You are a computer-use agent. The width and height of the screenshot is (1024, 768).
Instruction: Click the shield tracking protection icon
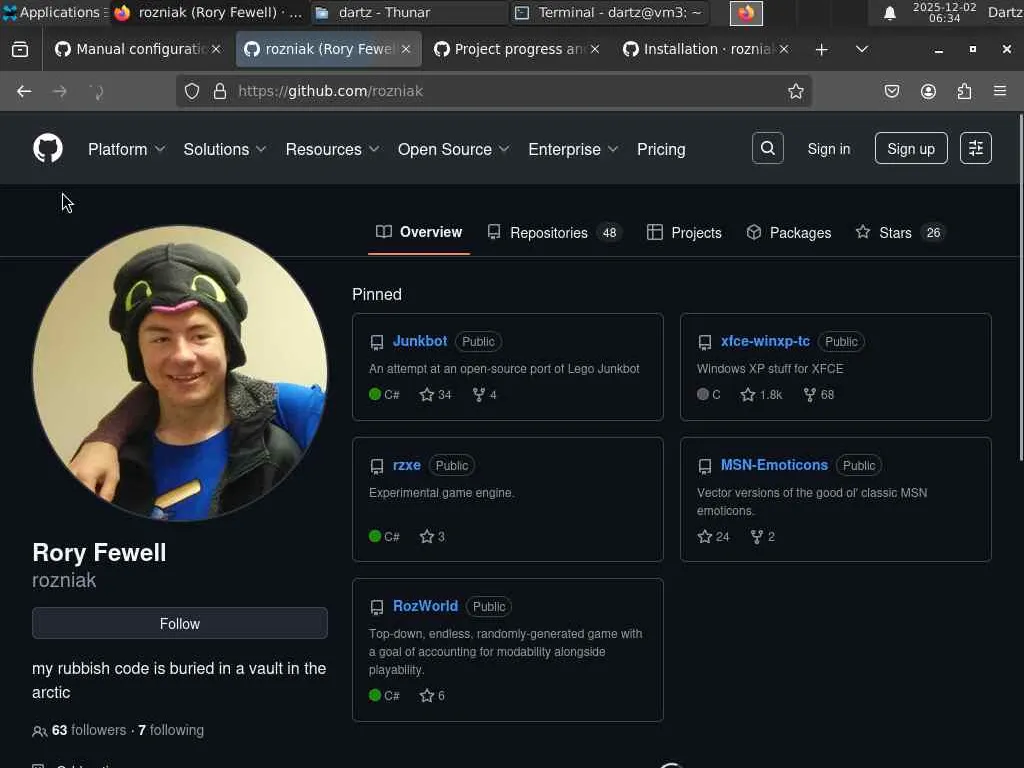pyautogui.click(x=191, y=91)
